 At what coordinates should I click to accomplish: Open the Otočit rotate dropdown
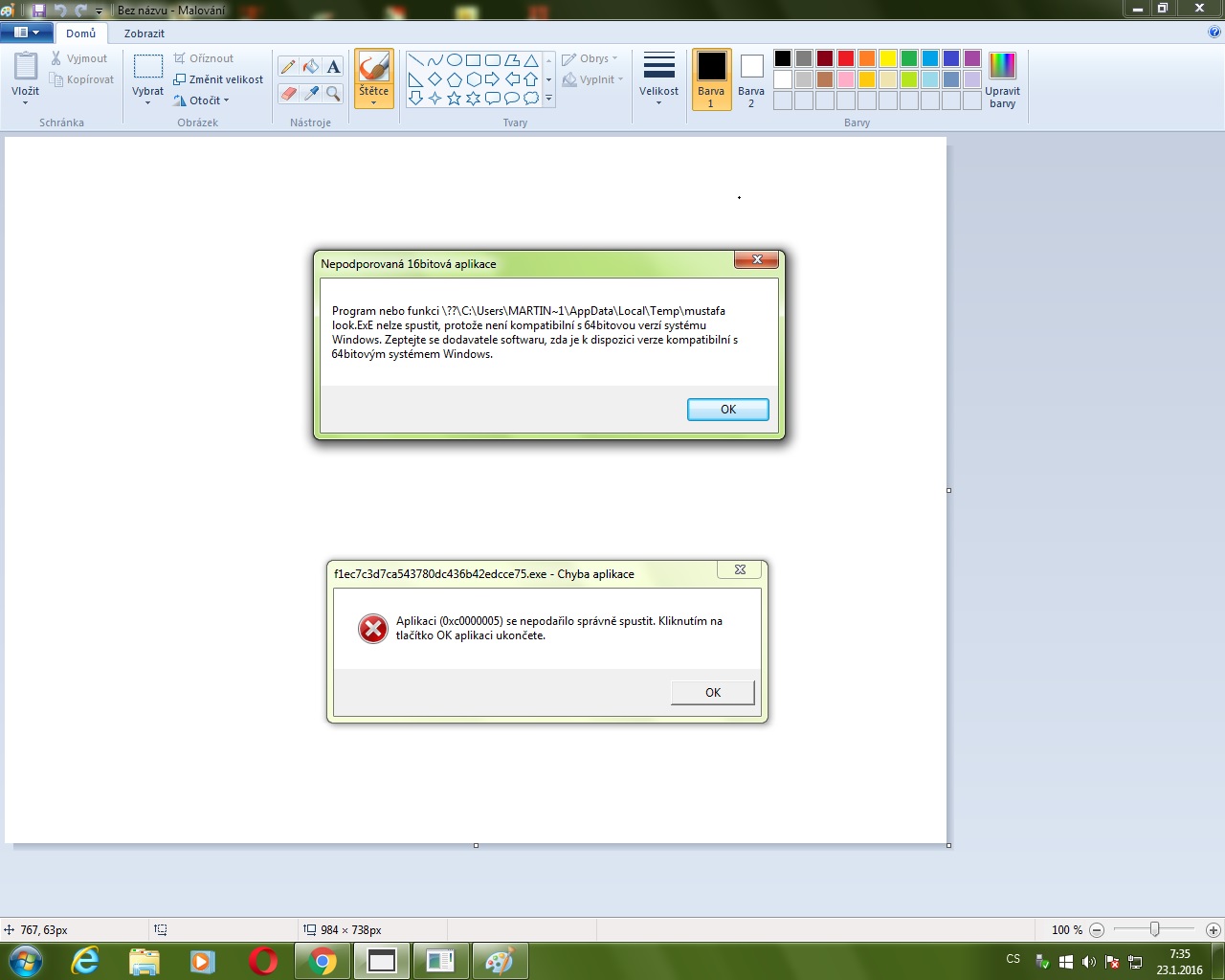202,100
